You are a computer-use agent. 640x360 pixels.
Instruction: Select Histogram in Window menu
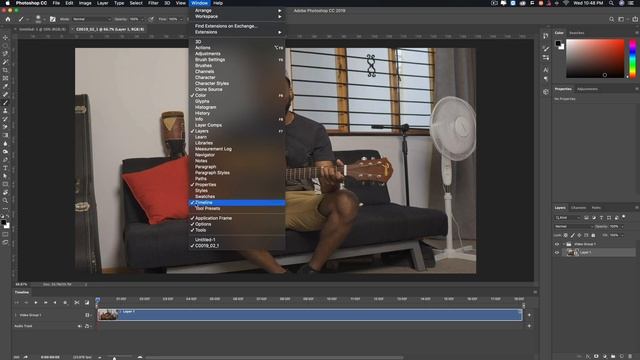(237, 107)
